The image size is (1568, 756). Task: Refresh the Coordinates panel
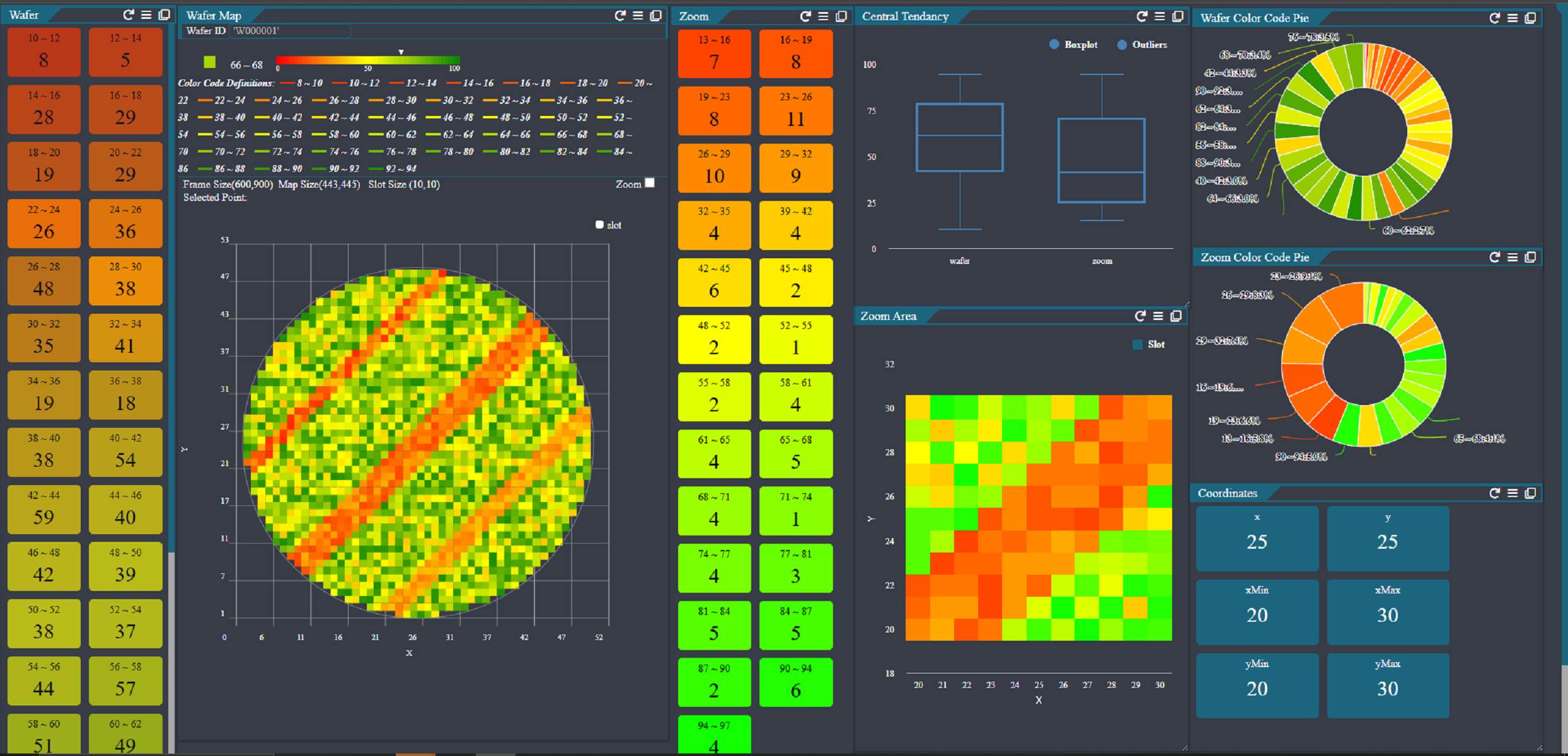(x=1494, y=493)
